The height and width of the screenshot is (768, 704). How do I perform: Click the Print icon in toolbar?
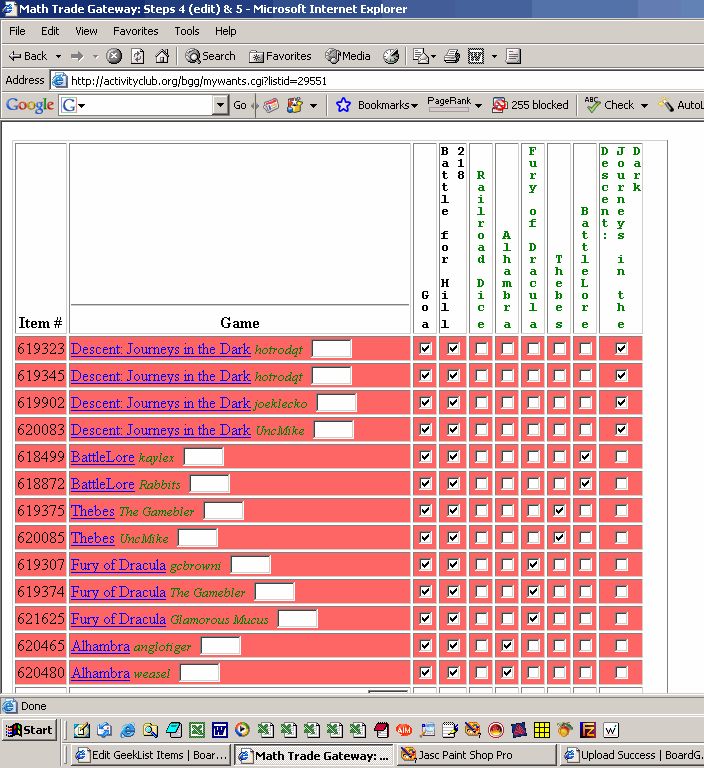(452, 56)
